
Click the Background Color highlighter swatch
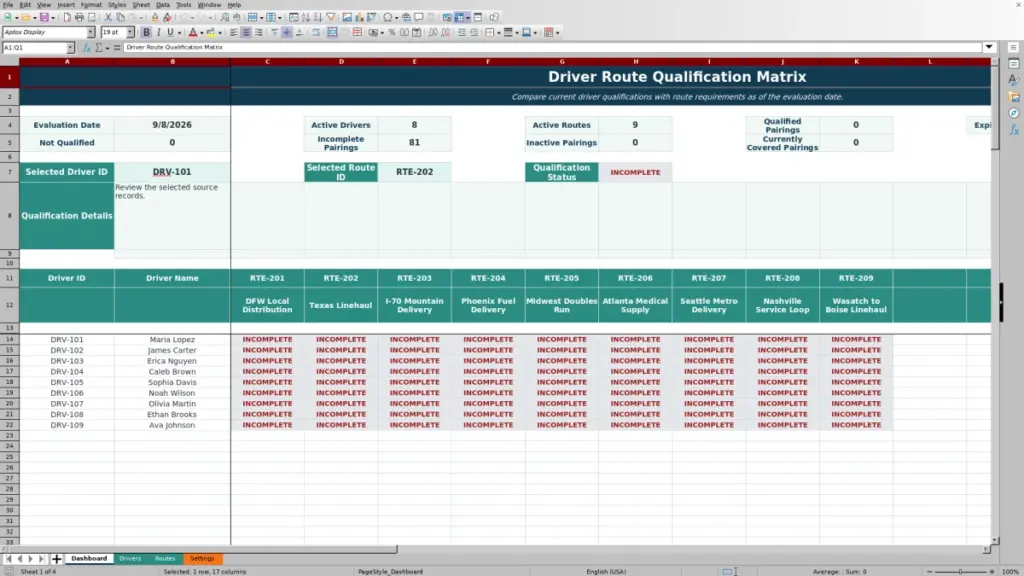[x=210, y=32]
